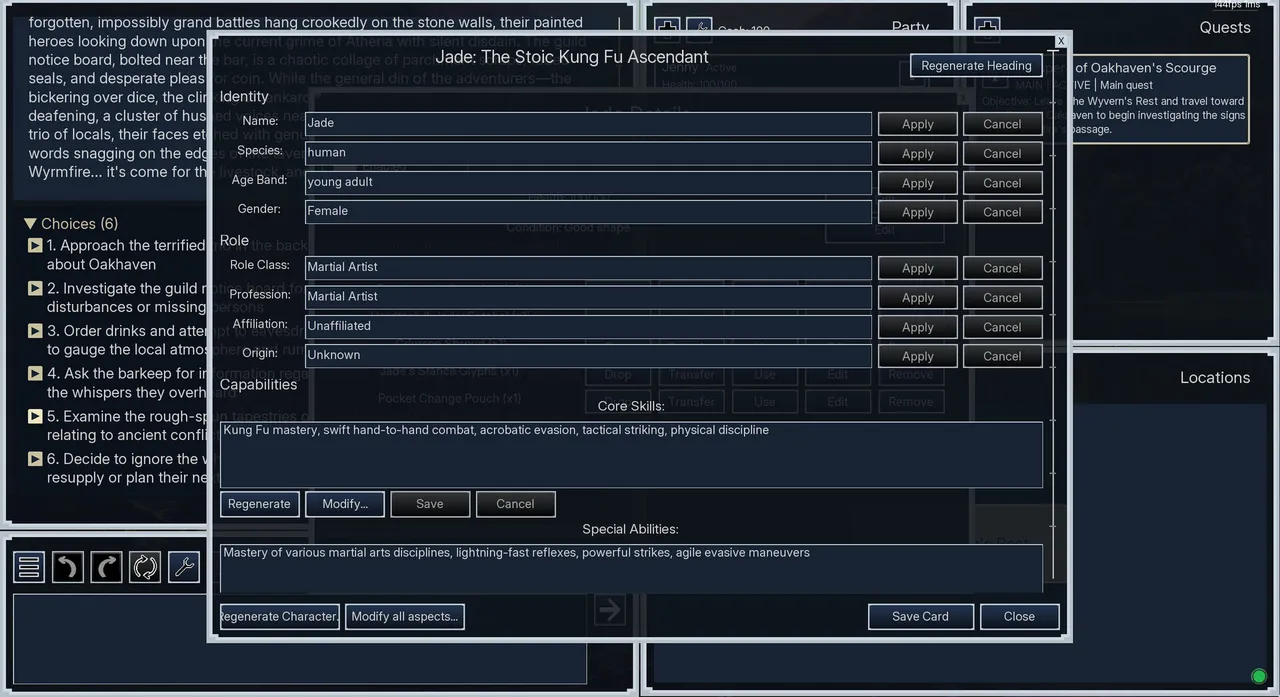Screen dimensions: 1280x697
Task: Click the Close button in the dialog
Action: click(x=1019, y=617)
